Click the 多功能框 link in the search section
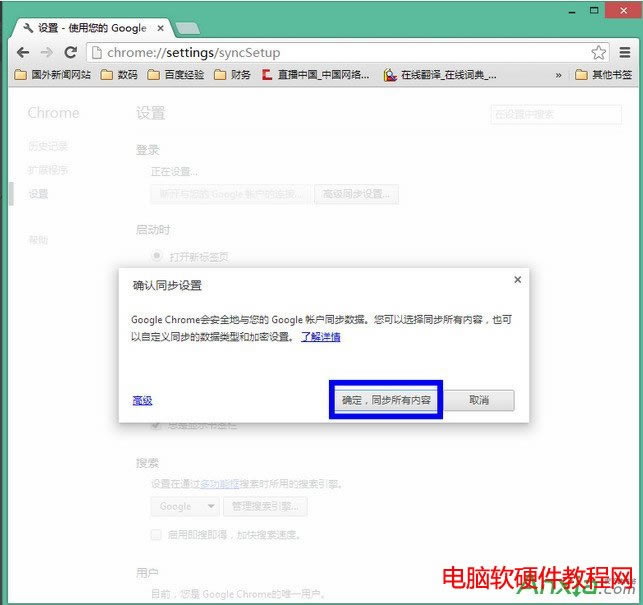 point(219,484)
